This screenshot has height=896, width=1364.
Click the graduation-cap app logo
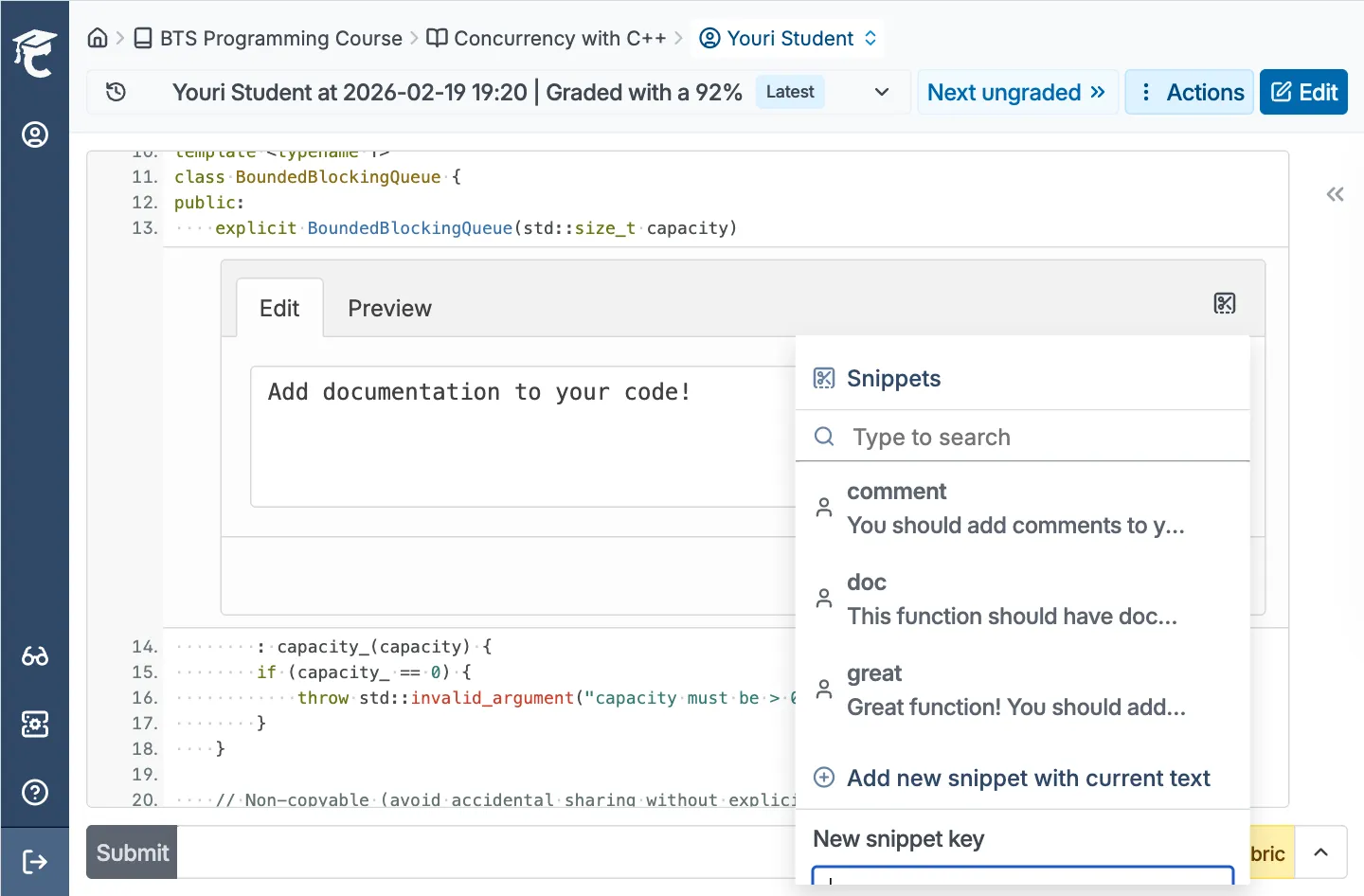(35, 52)
